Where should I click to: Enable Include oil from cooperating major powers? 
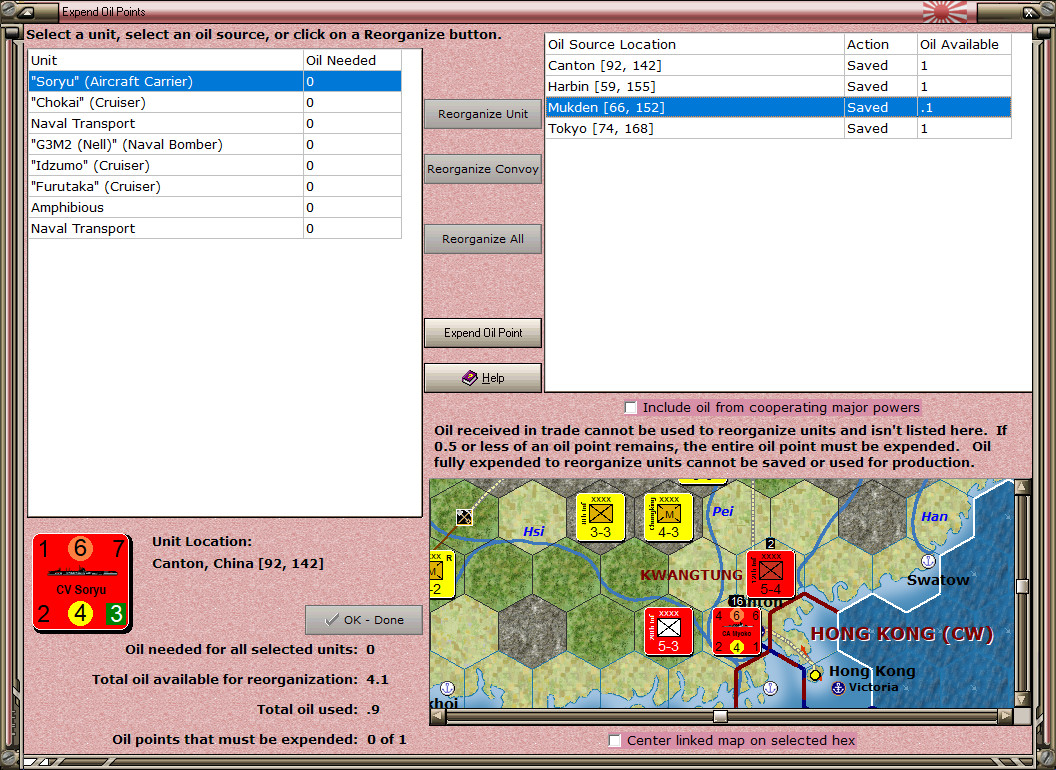[x=631, y=408]
